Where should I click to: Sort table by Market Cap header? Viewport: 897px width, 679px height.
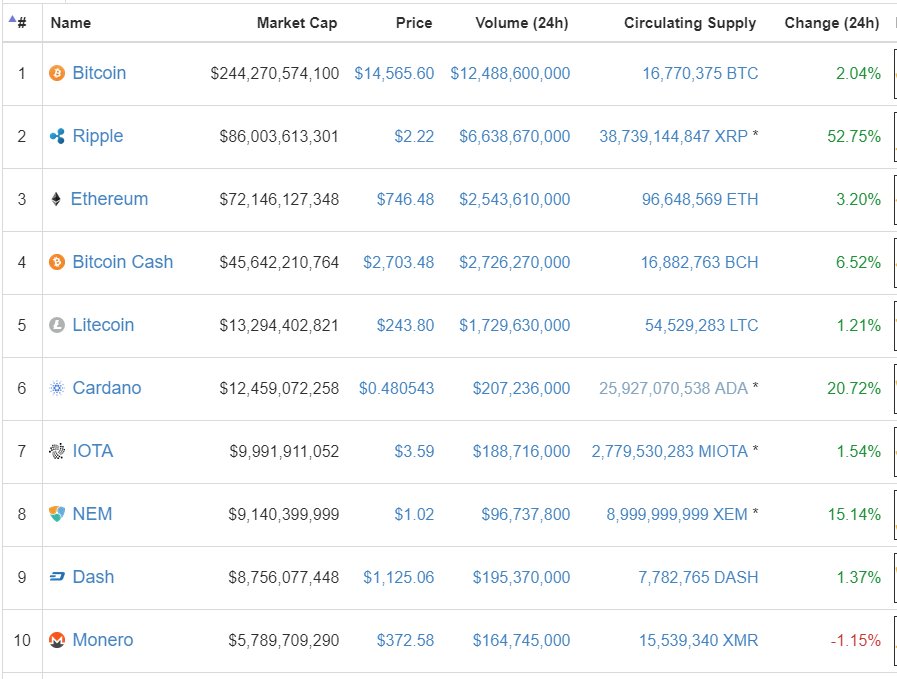click(x=297, y=23)
